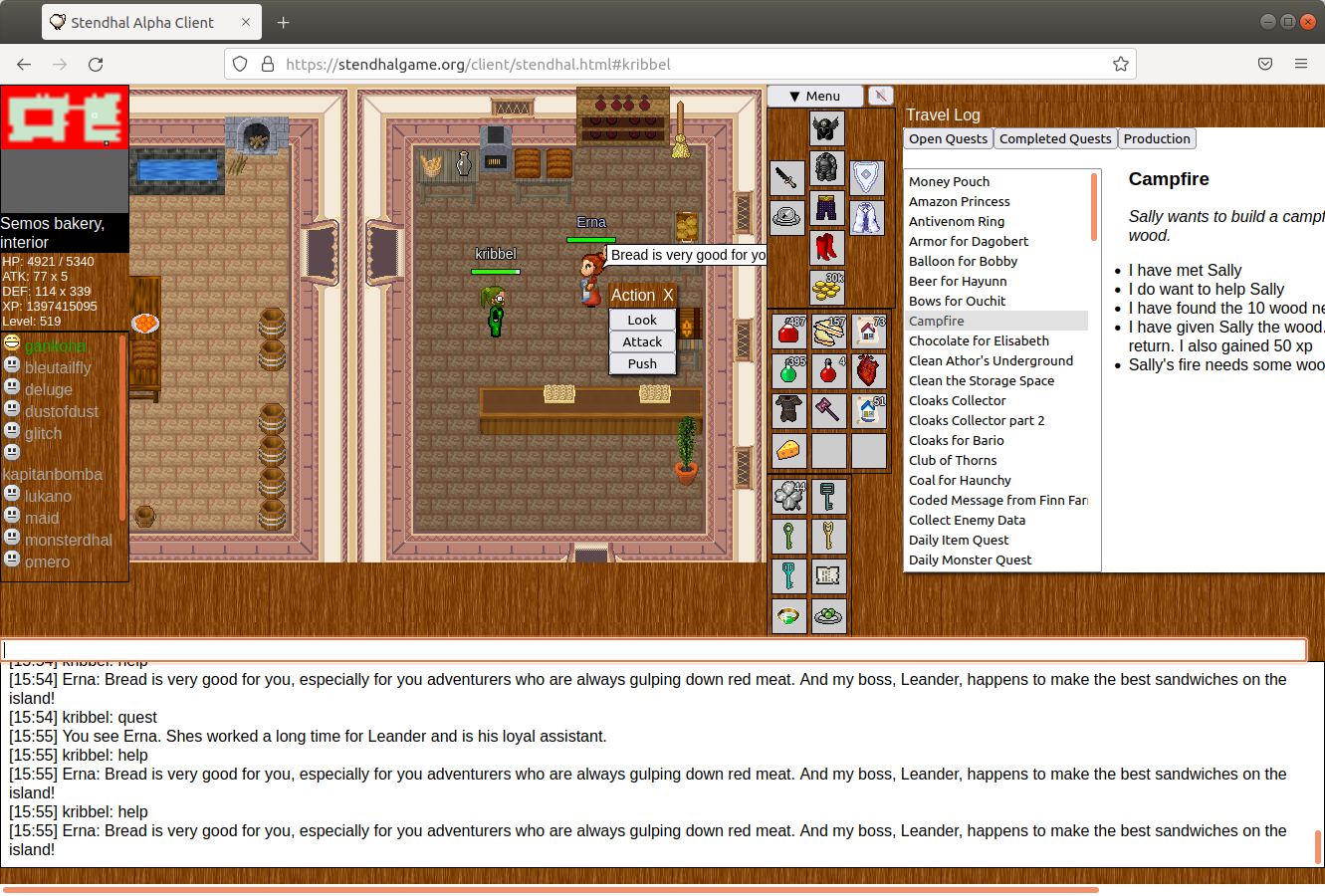Viewport: 1325px width, 896px height.
Task: Toggle the sound mute button
Action: 880,96
